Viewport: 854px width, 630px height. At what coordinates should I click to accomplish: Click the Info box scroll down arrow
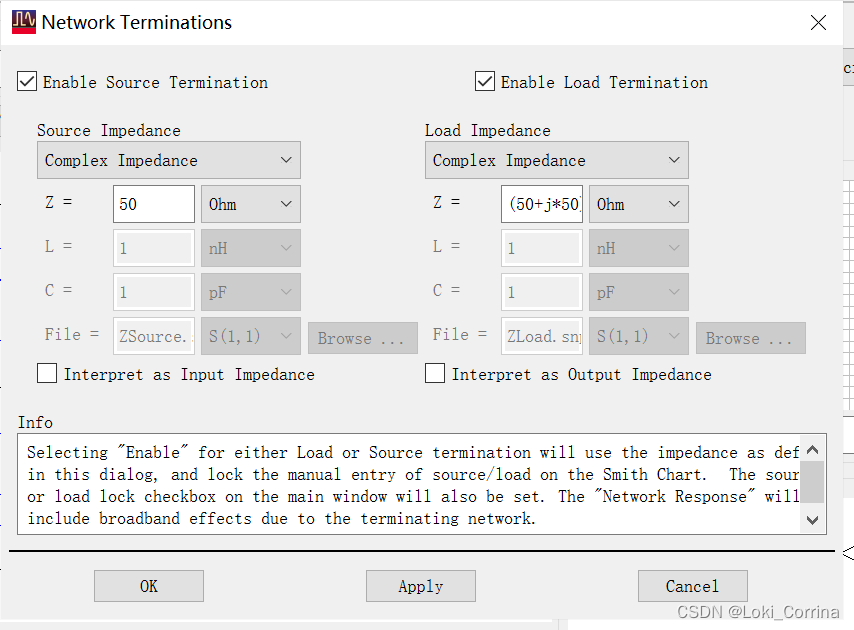coord(813,520)
